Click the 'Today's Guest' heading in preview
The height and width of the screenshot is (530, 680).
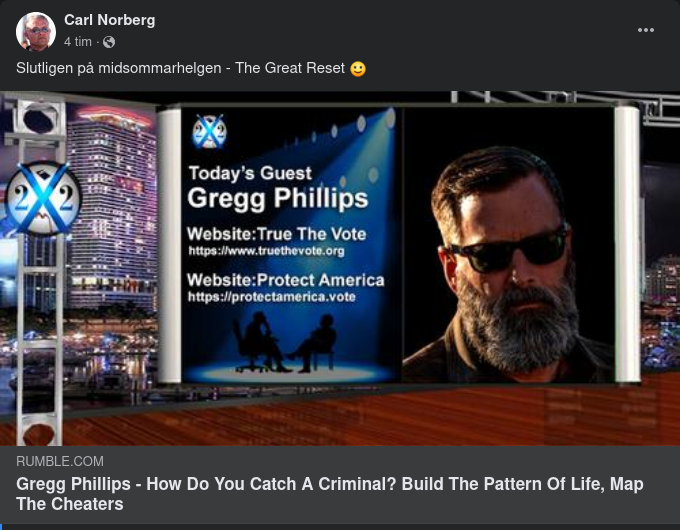tap(250, 173)
